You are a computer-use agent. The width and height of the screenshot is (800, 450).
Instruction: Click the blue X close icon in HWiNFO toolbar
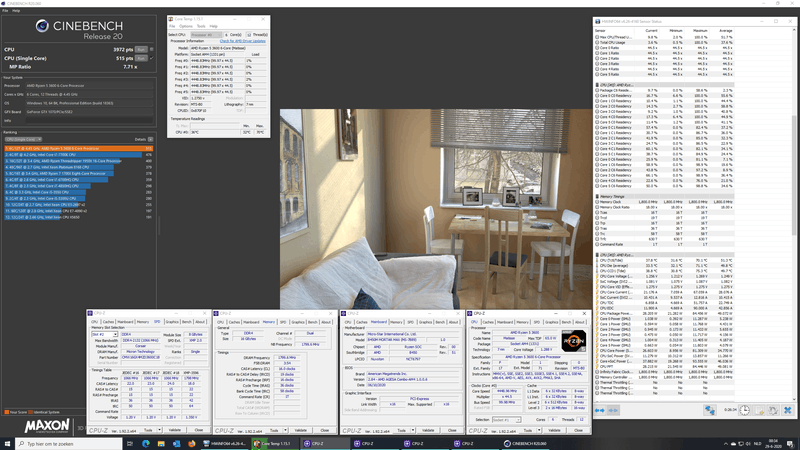788,410
